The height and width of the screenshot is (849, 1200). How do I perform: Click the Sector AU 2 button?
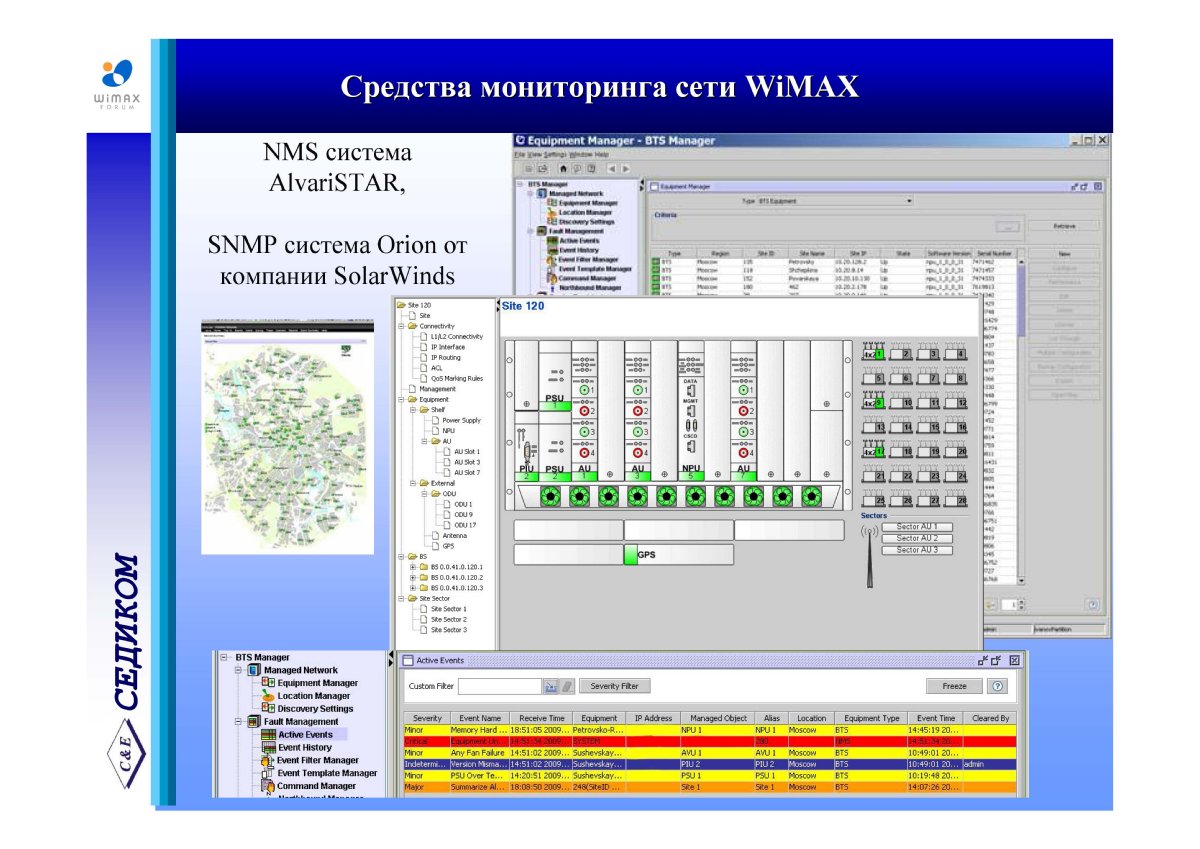[x=917, y=538]
